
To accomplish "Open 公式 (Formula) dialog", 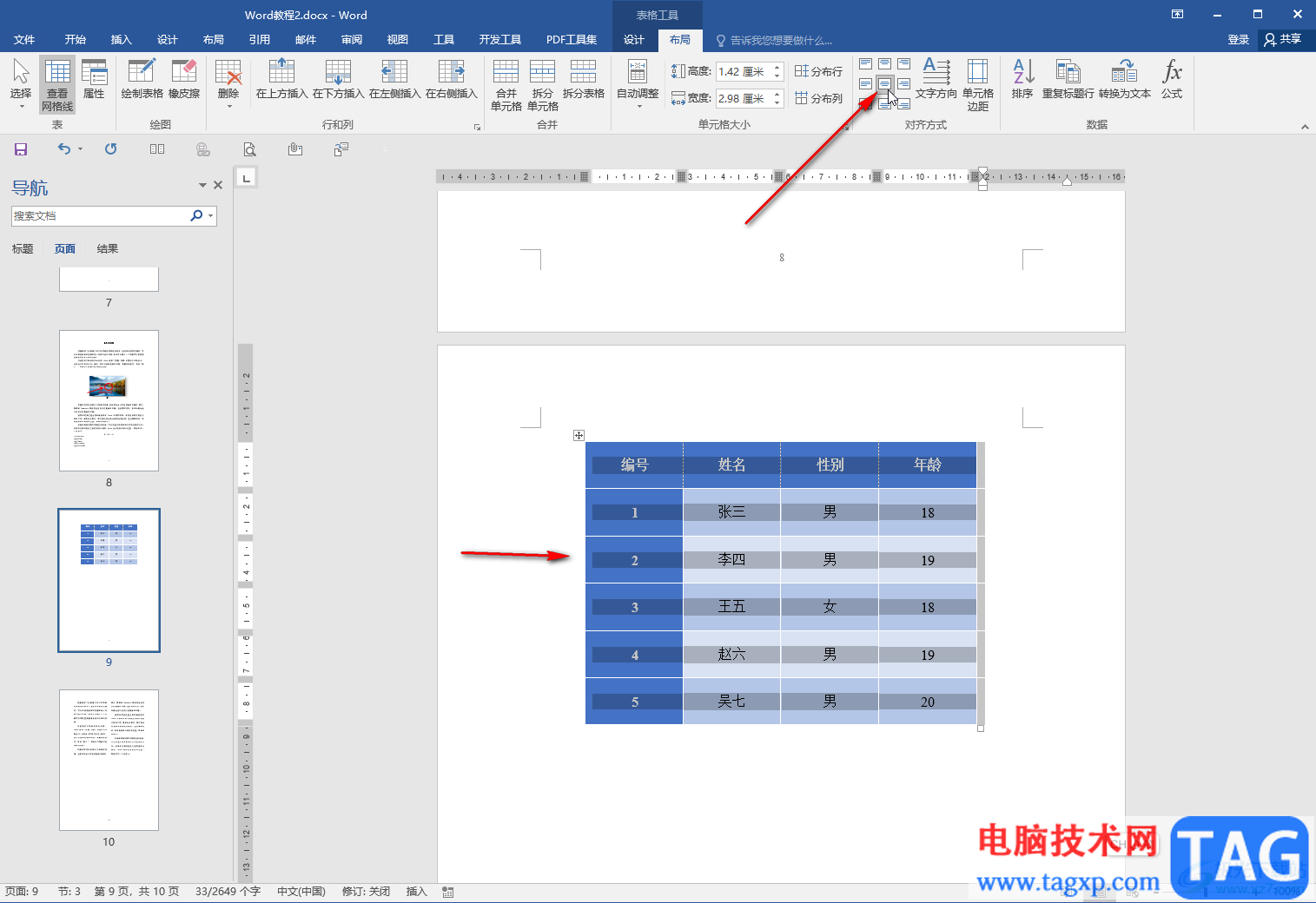I will [x=1172, y=79].
